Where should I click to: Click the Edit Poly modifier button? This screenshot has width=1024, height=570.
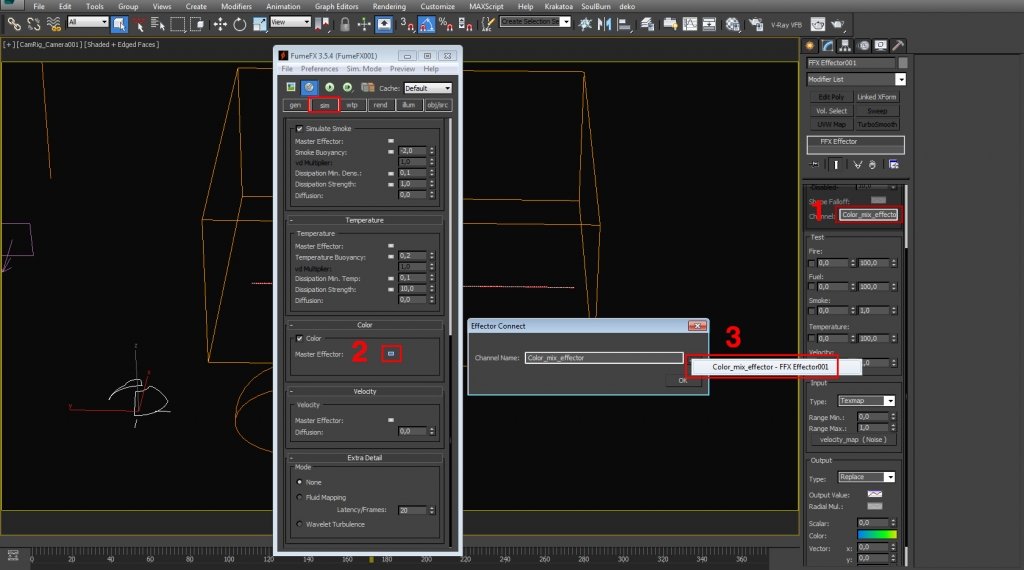tap(831, 97)
